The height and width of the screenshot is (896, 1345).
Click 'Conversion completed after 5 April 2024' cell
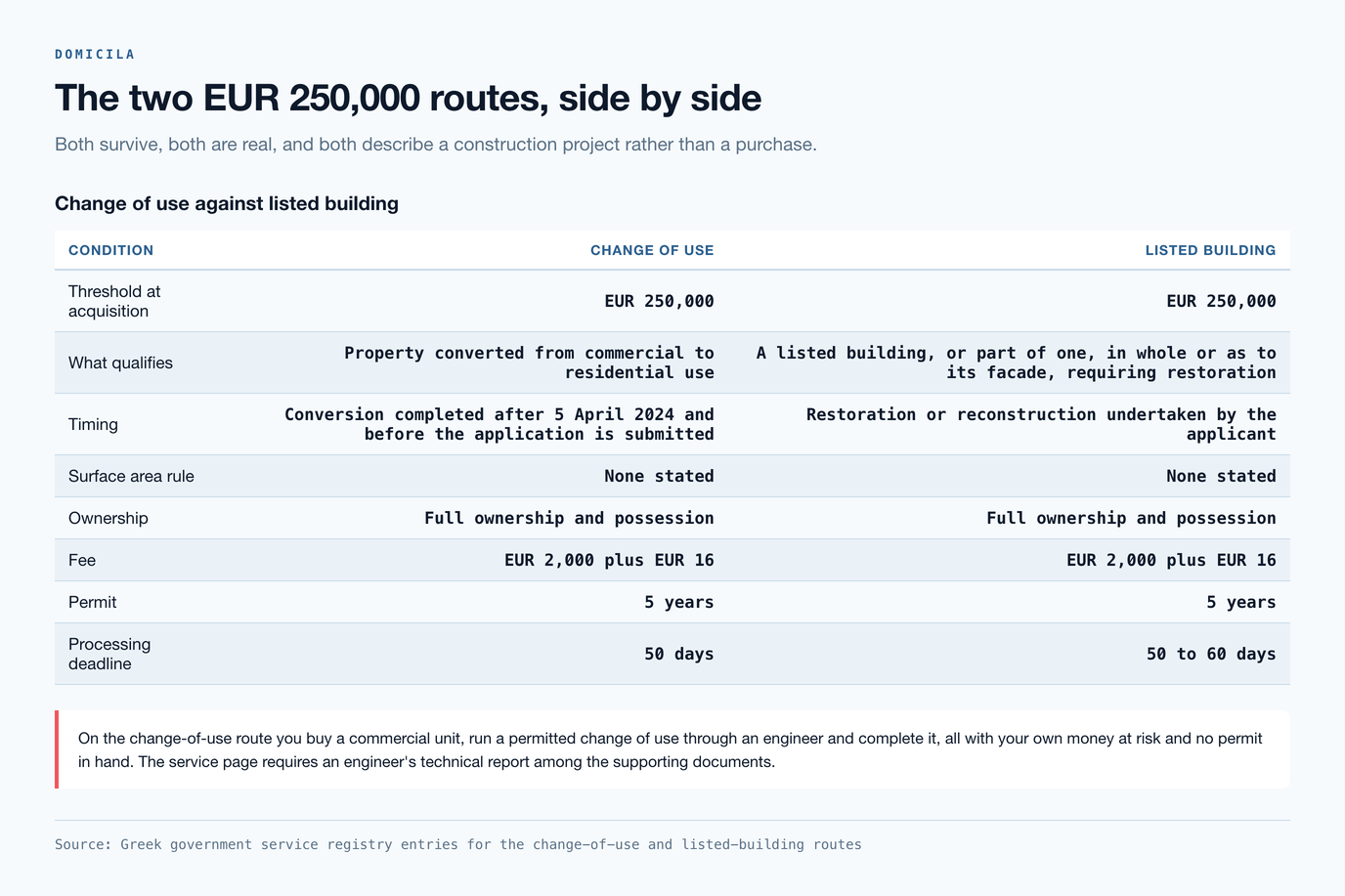[x=499, y=424]
